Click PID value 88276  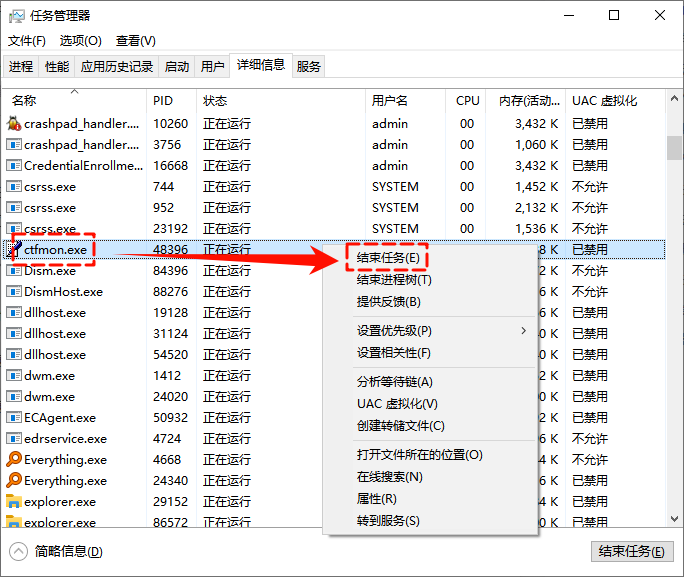coord(171,292)
